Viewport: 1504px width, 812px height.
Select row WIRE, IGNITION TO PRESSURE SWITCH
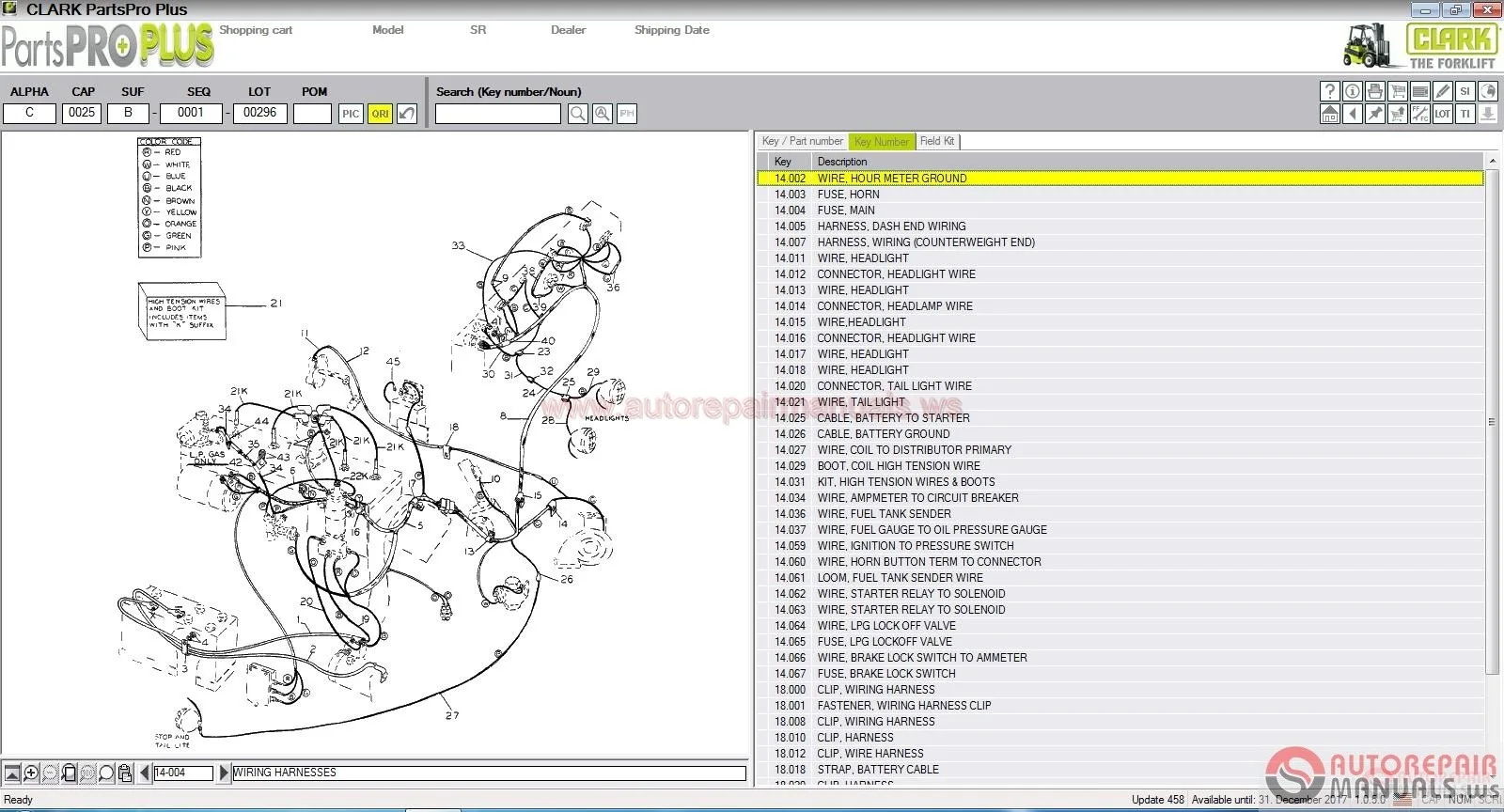click(1120, 546)
